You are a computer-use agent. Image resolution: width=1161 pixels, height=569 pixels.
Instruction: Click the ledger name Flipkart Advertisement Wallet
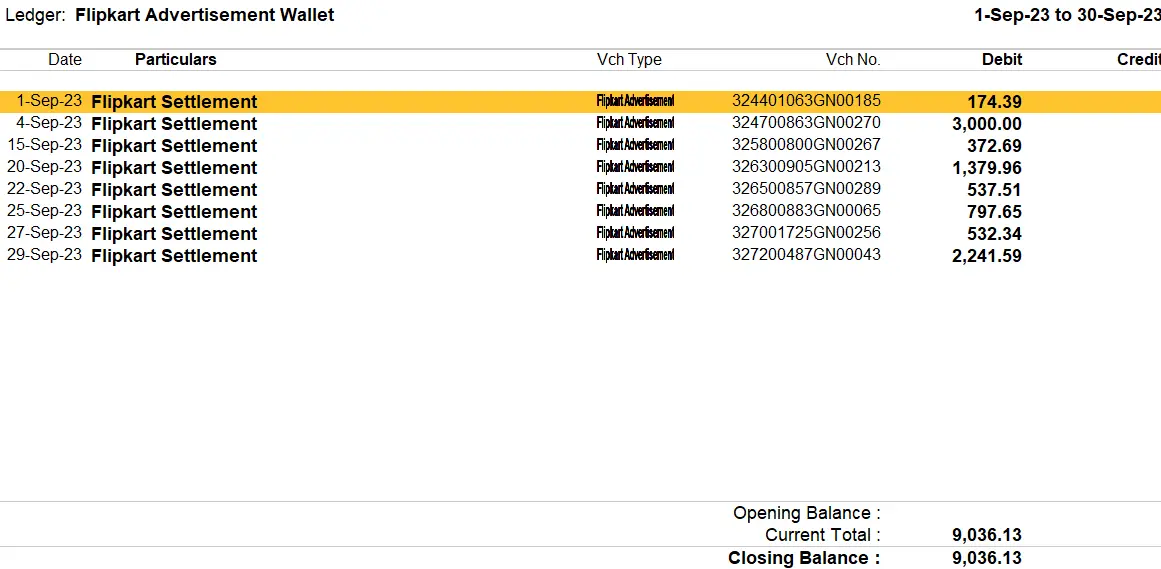tap(205, 15)
